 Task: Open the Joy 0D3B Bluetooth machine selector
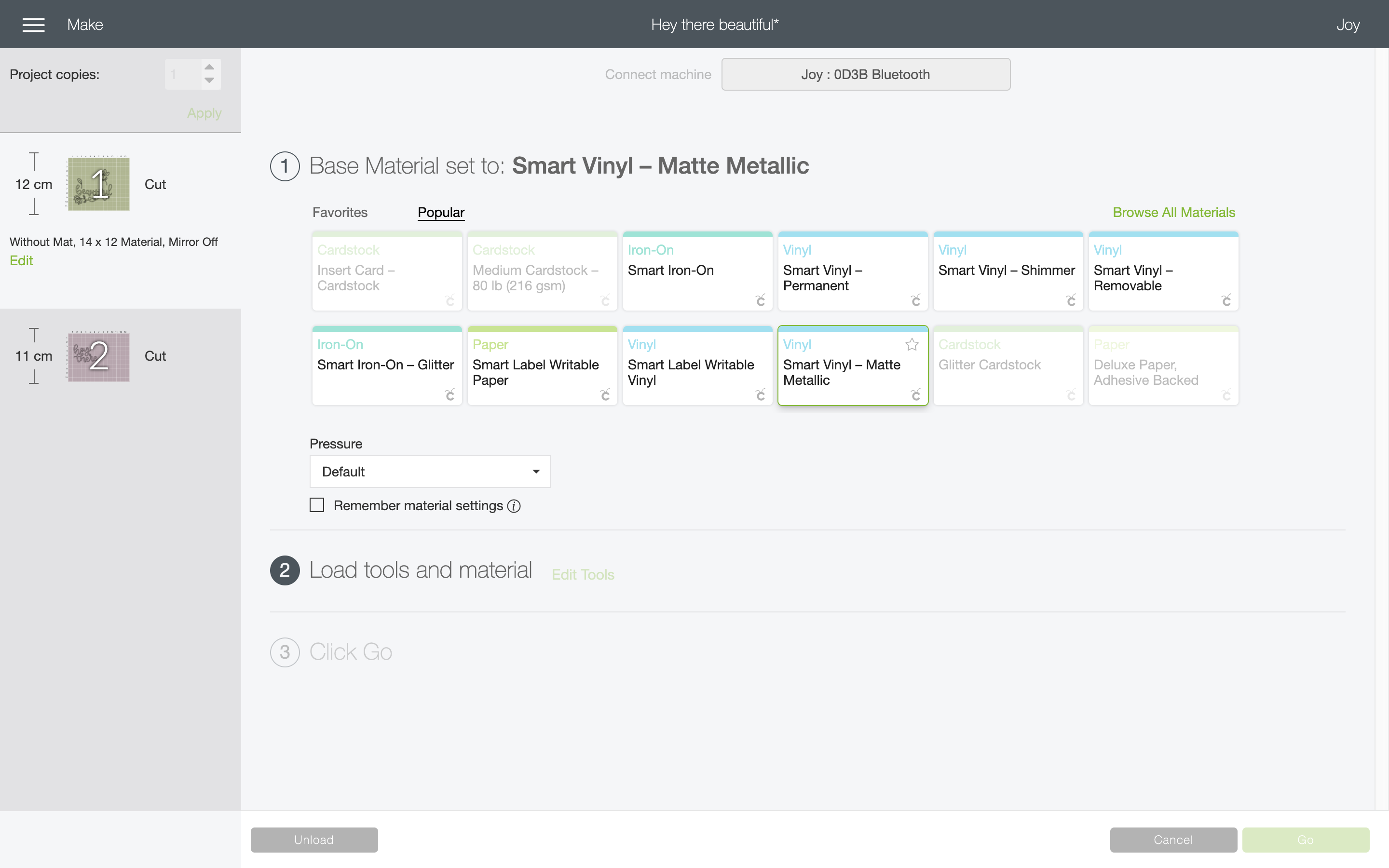coord(866,74)
